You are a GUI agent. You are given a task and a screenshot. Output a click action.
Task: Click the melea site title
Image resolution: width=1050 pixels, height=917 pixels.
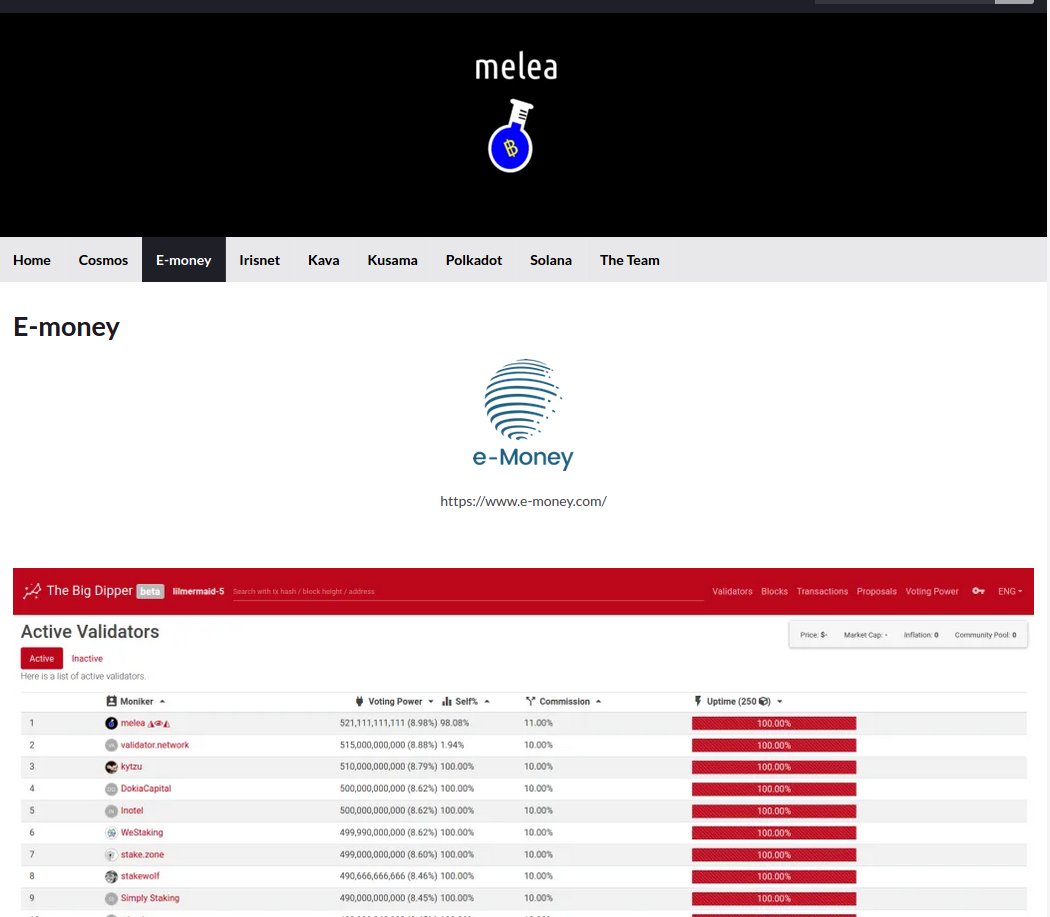click(x=516, y=68)
